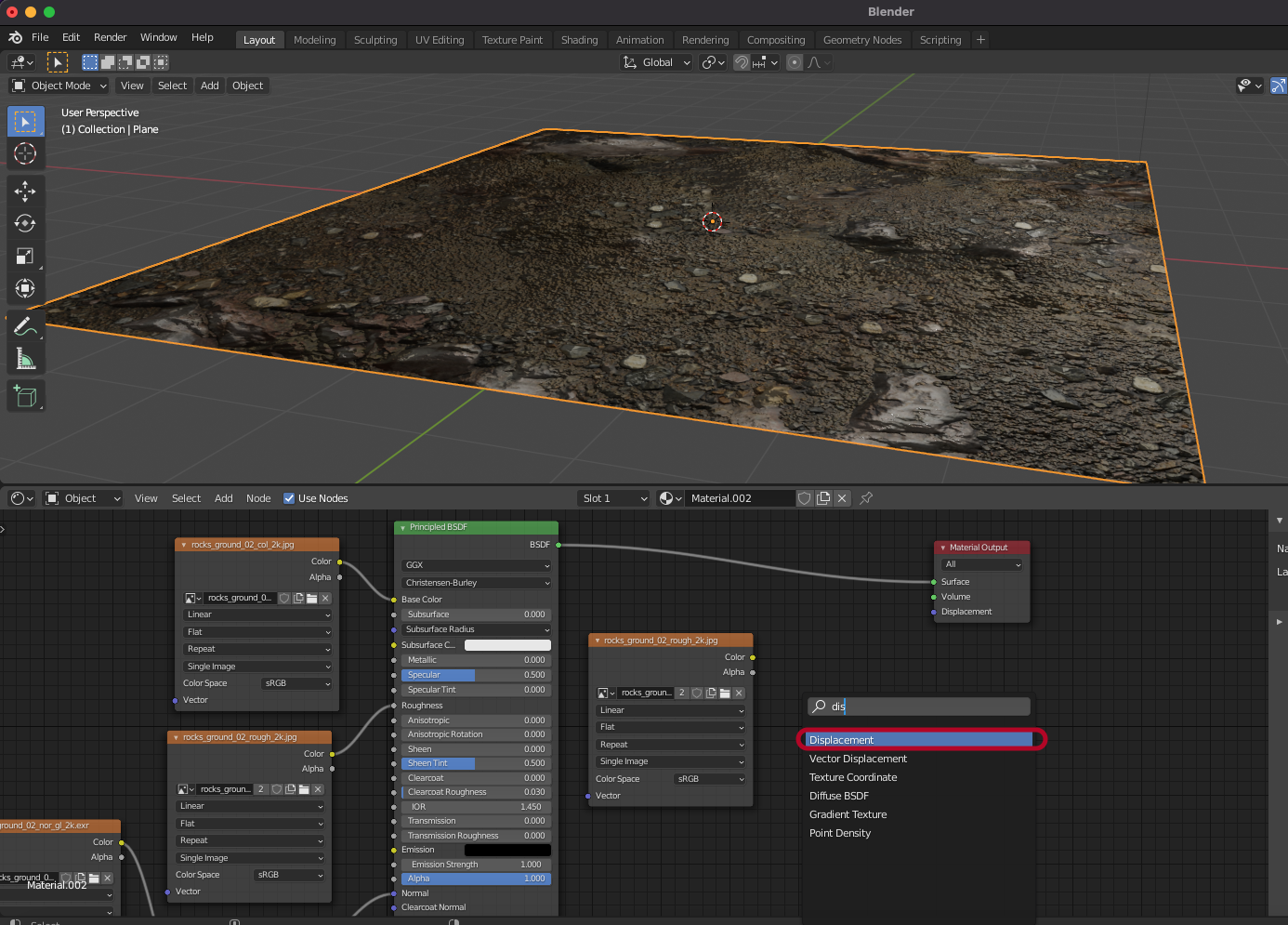Toggle the Use Nodes checkbox

[289, 498]
